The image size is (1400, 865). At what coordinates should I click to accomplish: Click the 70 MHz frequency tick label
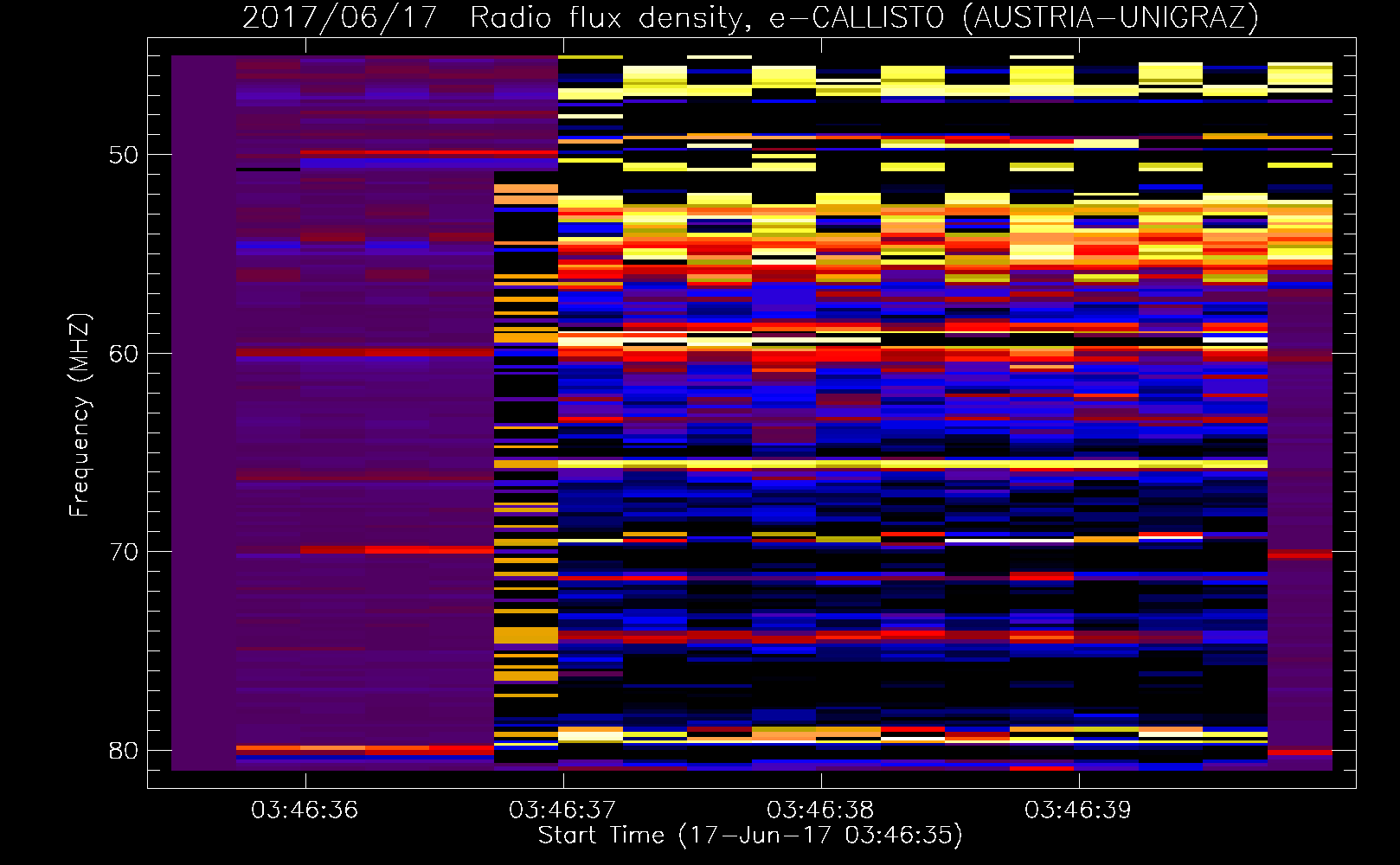(x=124, y=552)
